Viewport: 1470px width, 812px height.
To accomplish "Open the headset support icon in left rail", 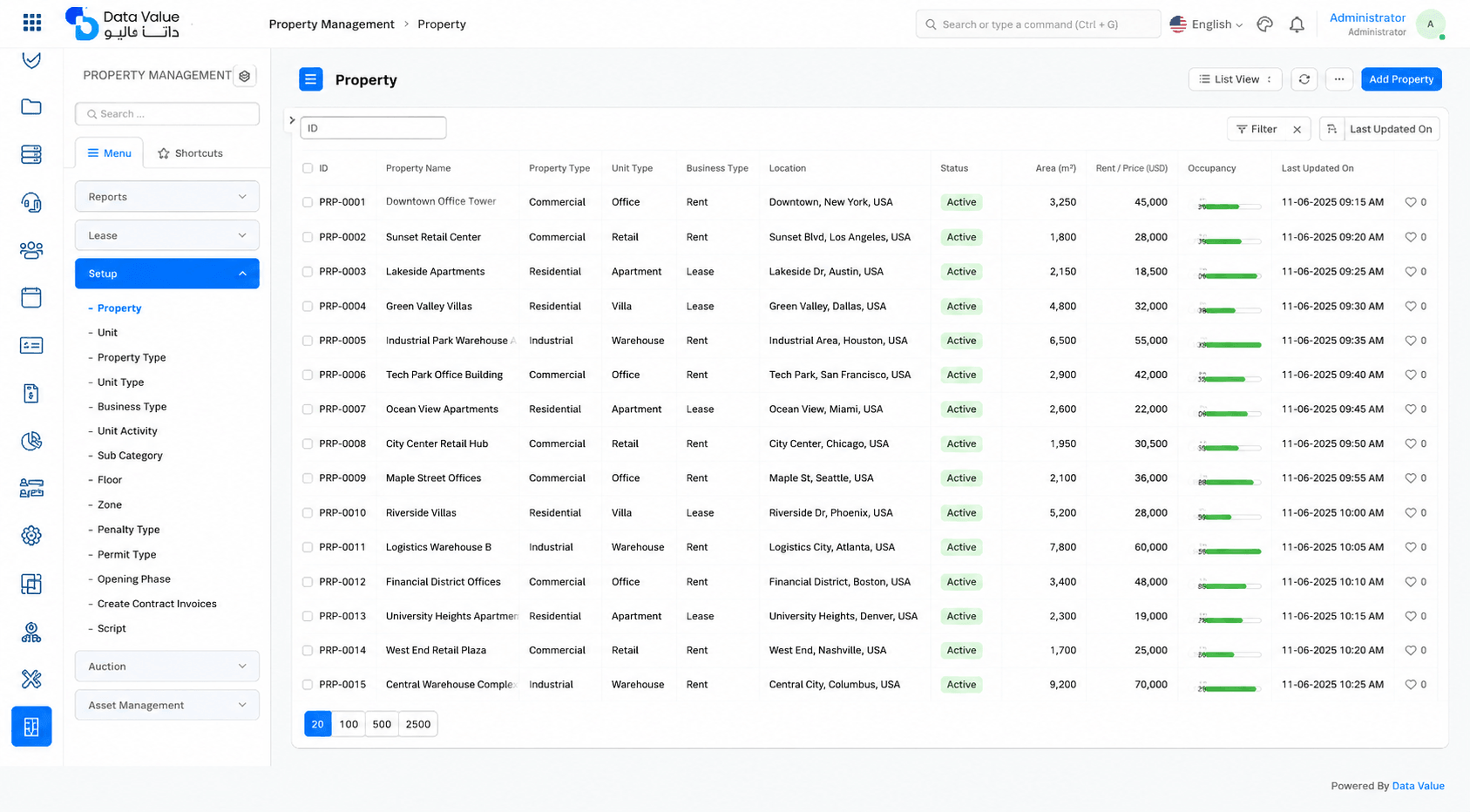I will point(31,202).
